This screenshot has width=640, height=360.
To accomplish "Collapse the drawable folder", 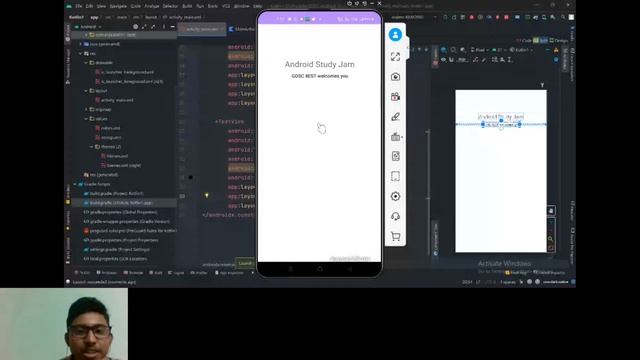I will tap(86, 63).
